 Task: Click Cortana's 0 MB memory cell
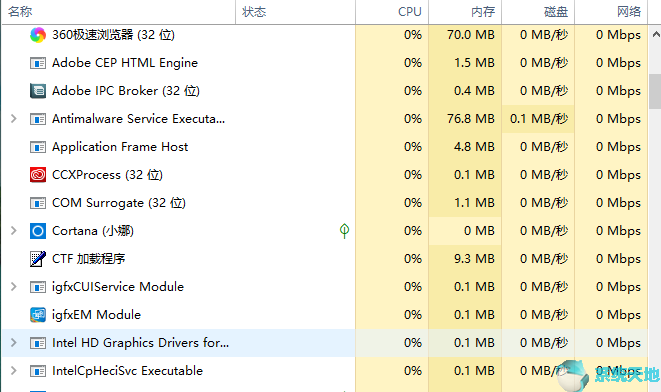click(465, 231)
